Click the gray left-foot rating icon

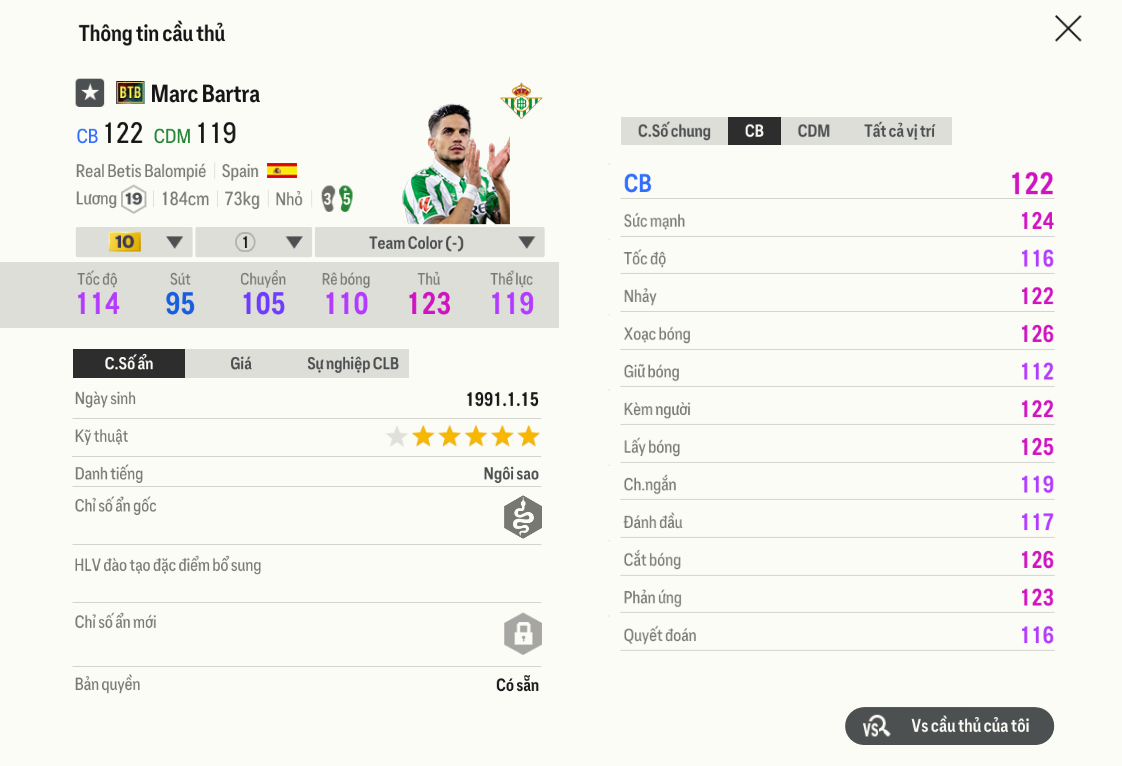coord(328,198)
